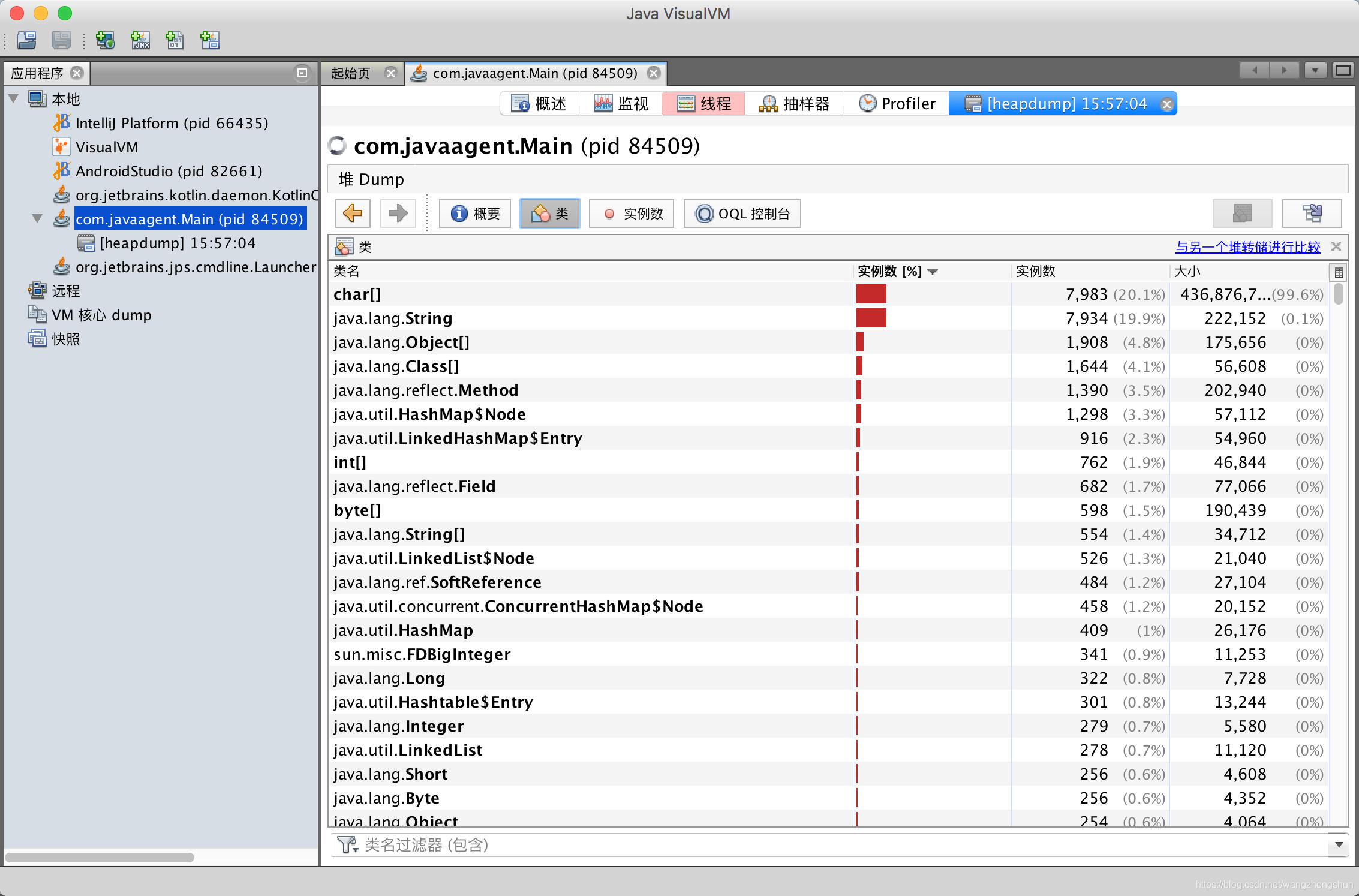Click the class table vertical scrollbar thumb
The image size is (1359, 896).
tap(1339, 294)
